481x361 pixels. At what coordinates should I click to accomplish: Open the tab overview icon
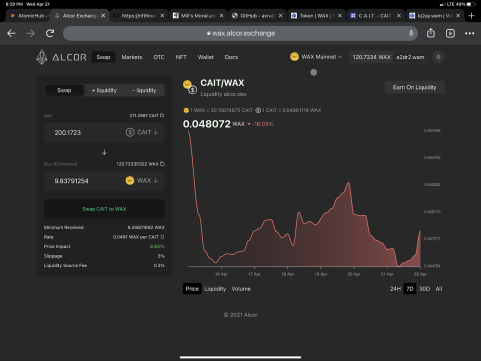450,33
